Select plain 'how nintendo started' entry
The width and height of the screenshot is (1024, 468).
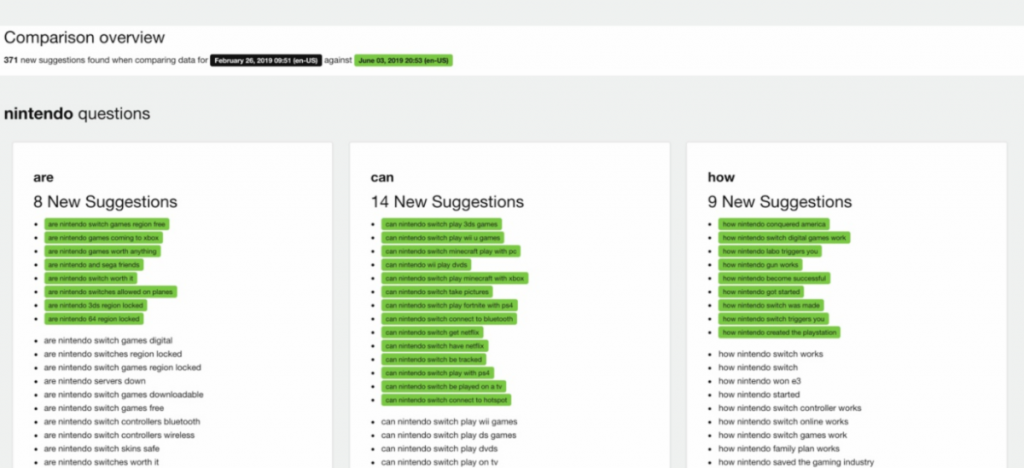pyautogui.click(x=759, y=395)
